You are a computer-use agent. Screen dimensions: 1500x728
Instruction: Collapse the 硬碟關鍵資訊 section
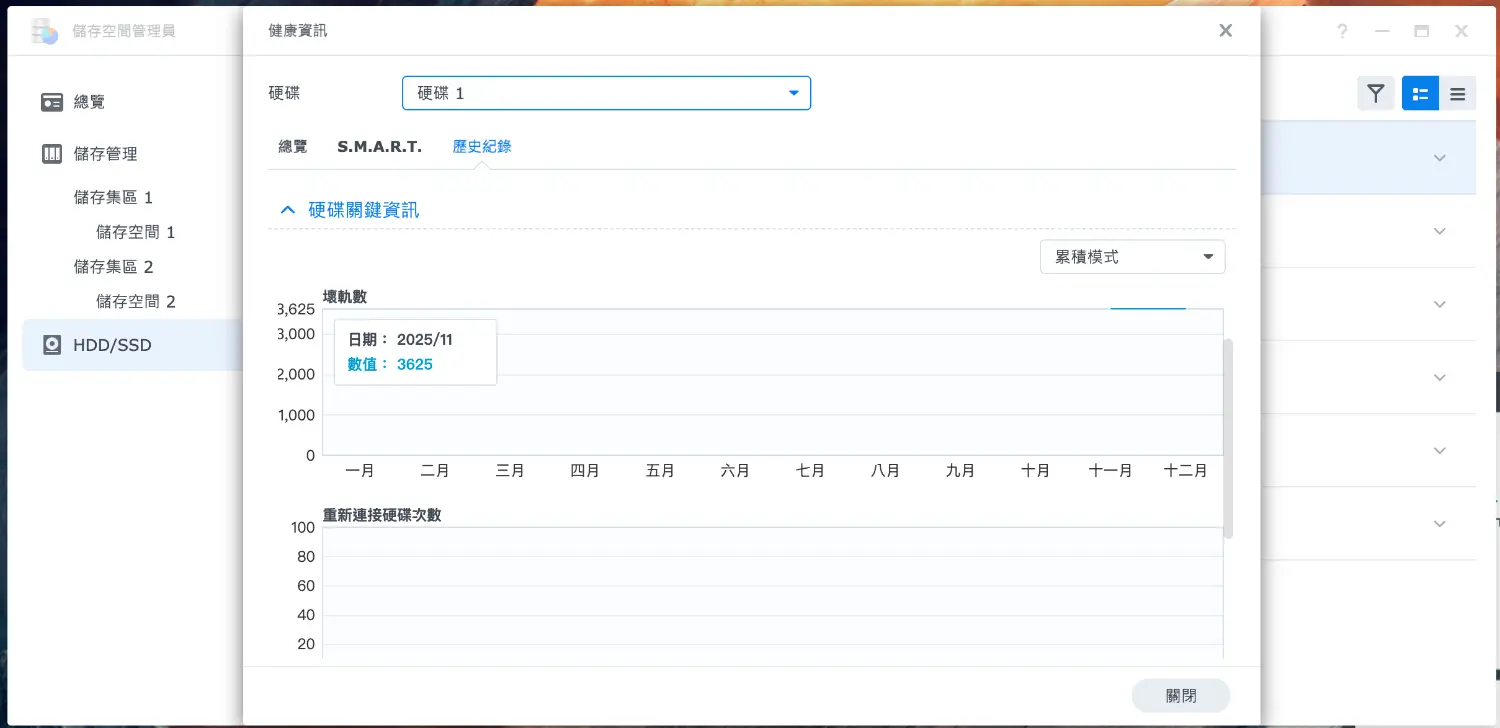288,210
